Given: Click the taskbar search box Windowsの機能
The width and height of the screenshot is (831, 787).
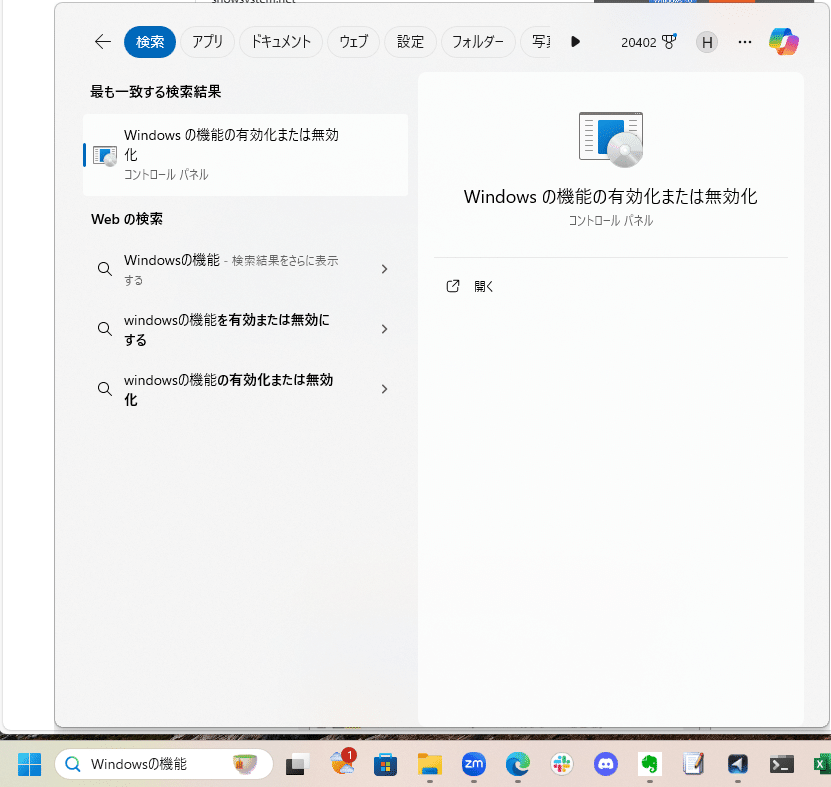Looking at the screenshot, I should coord(164,764).
